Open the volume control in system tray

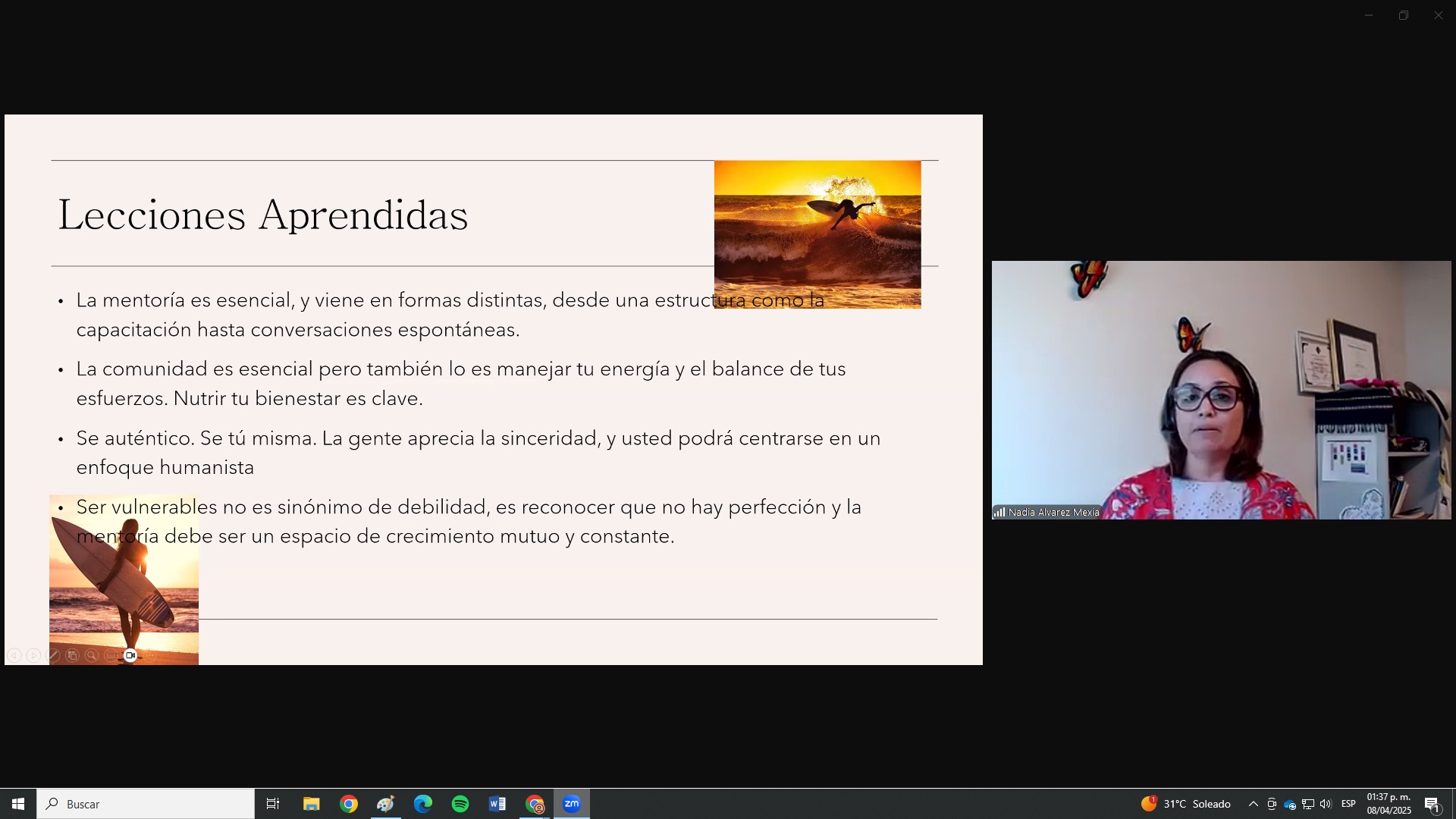[x=1326, y=804]
